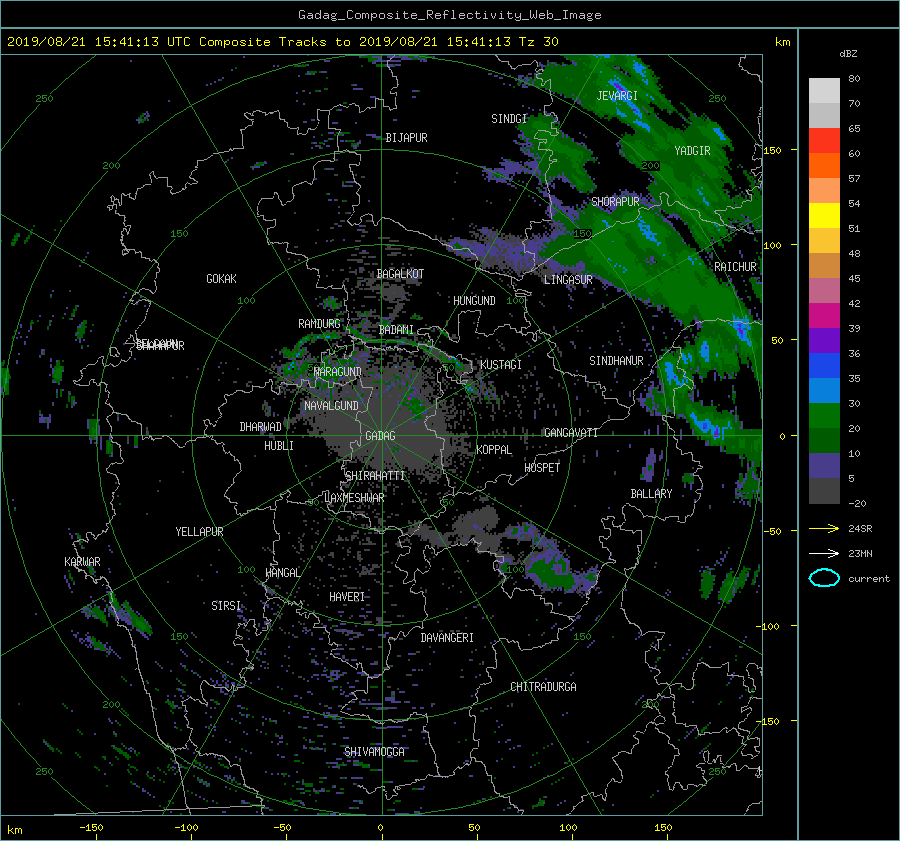Click the NAVALGUND city label
Image resolution: width=900 pixels, height=841 pixels.
click(x=331, y=406)
